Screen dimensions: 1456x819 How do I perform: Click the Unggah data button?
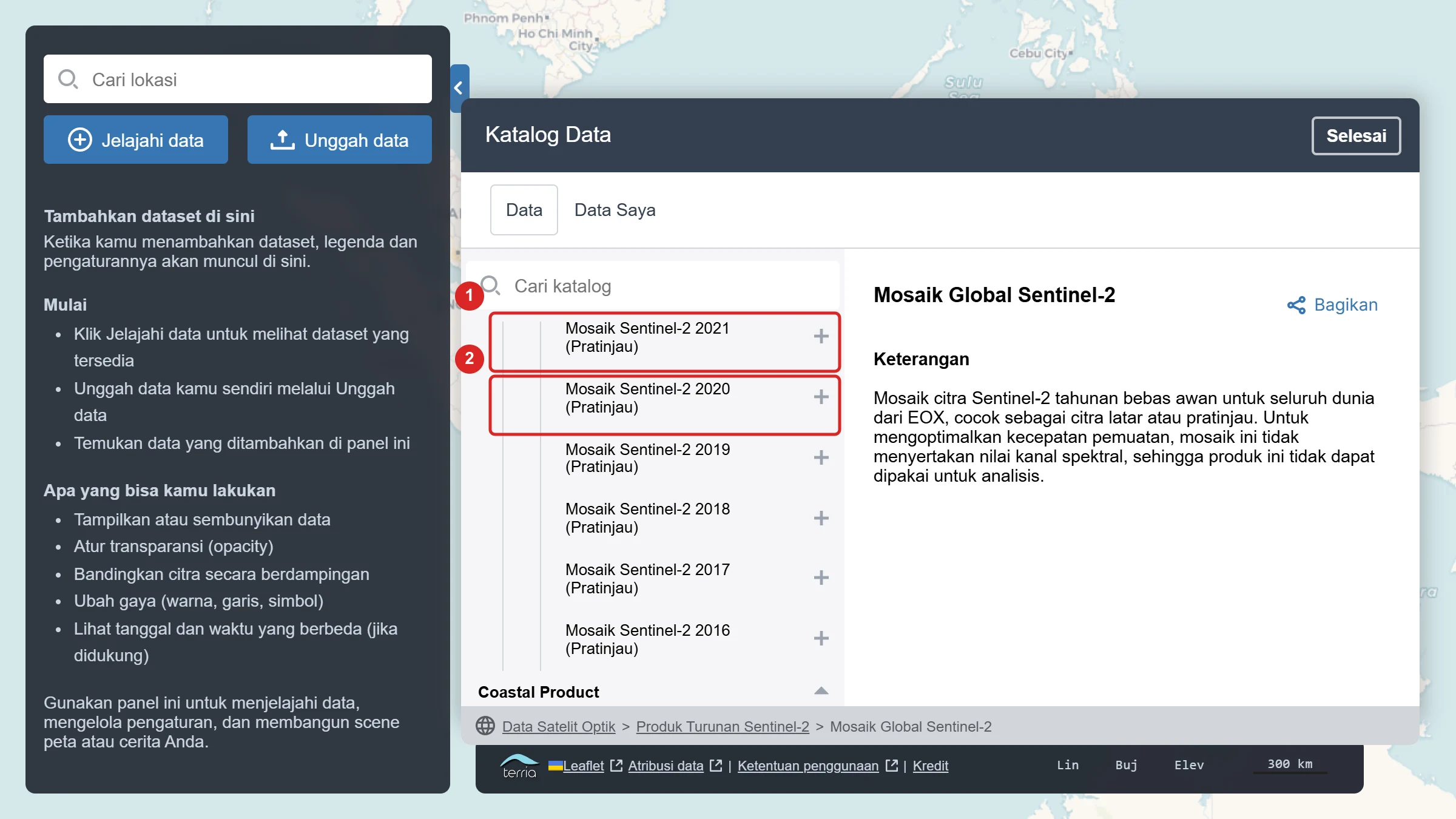(x=340, y=140)
